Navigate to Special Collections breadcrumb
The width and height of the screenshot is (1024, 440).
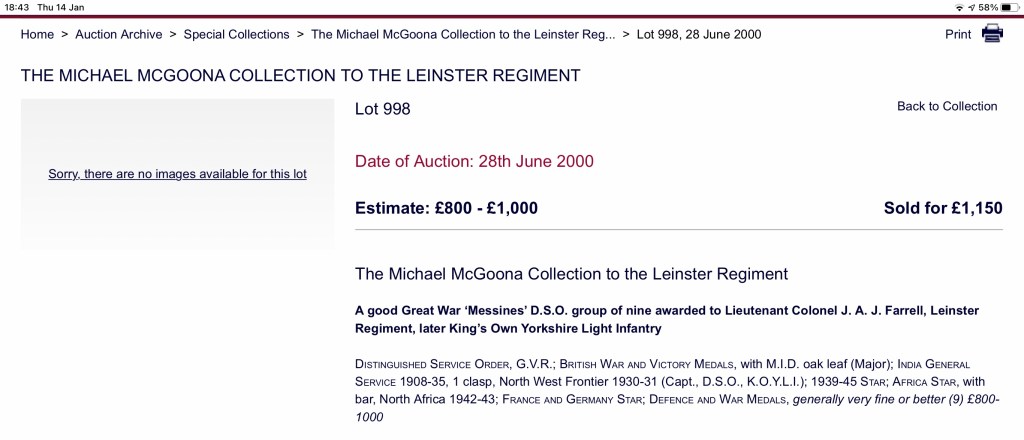click(x=236, y=34)
